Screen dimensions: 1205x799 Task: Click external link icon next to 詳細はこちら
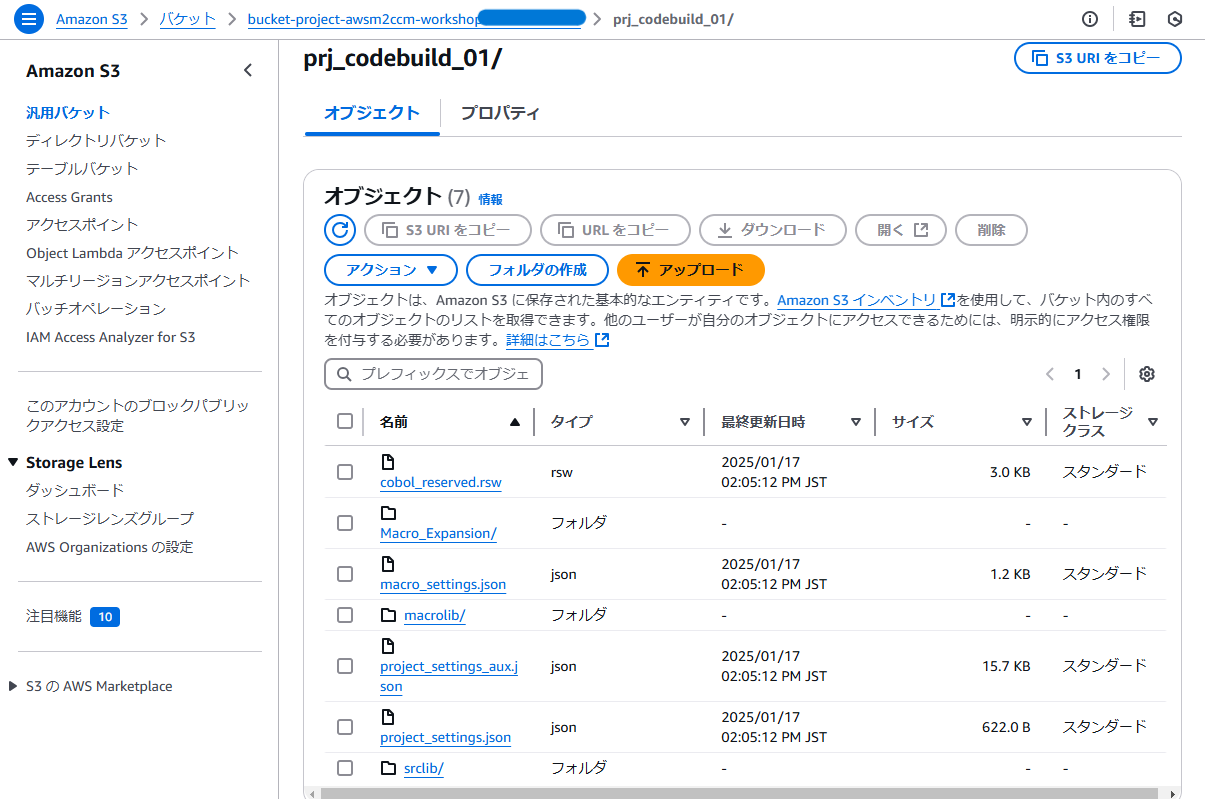[602, 340]
